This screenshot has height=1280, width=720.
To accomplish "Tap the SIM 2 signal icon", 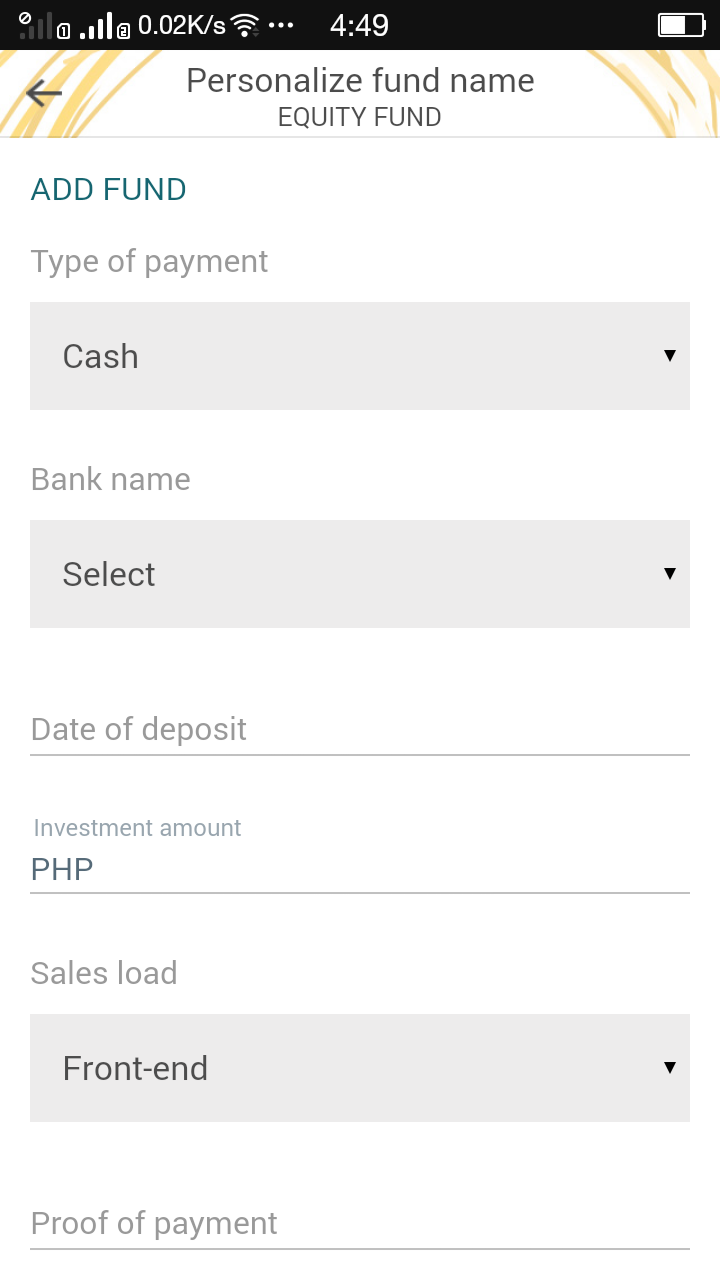I will 104,27.
